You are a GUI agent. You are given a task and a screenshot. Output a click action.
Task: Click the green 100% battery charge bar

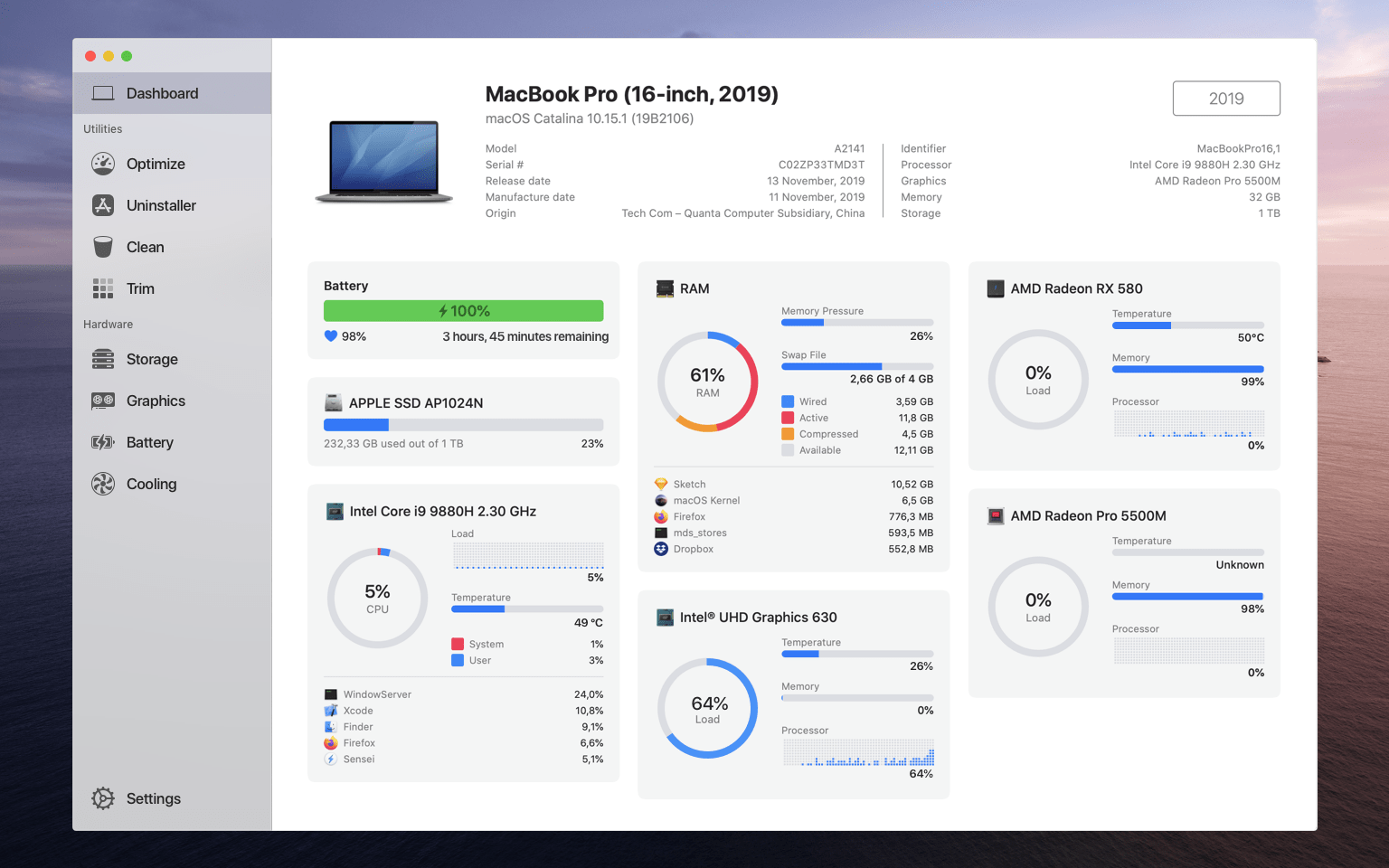coord(463,310)
